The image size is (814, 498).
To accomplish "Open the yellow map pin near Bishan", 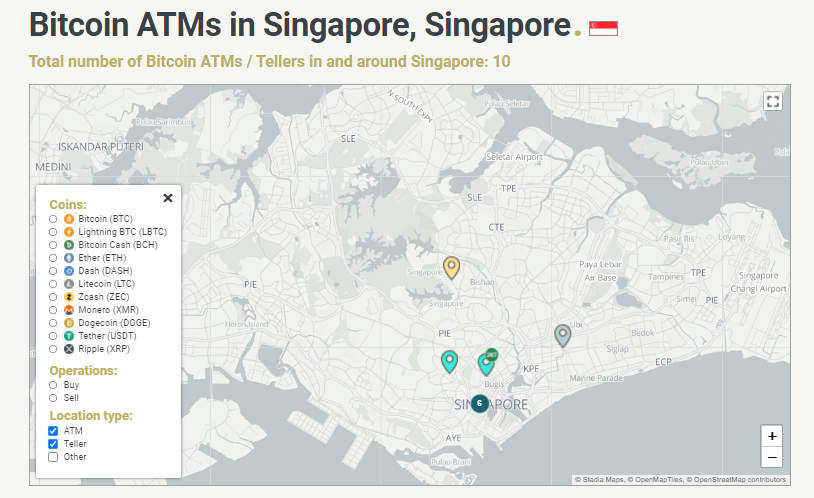I will coord(452,267).
